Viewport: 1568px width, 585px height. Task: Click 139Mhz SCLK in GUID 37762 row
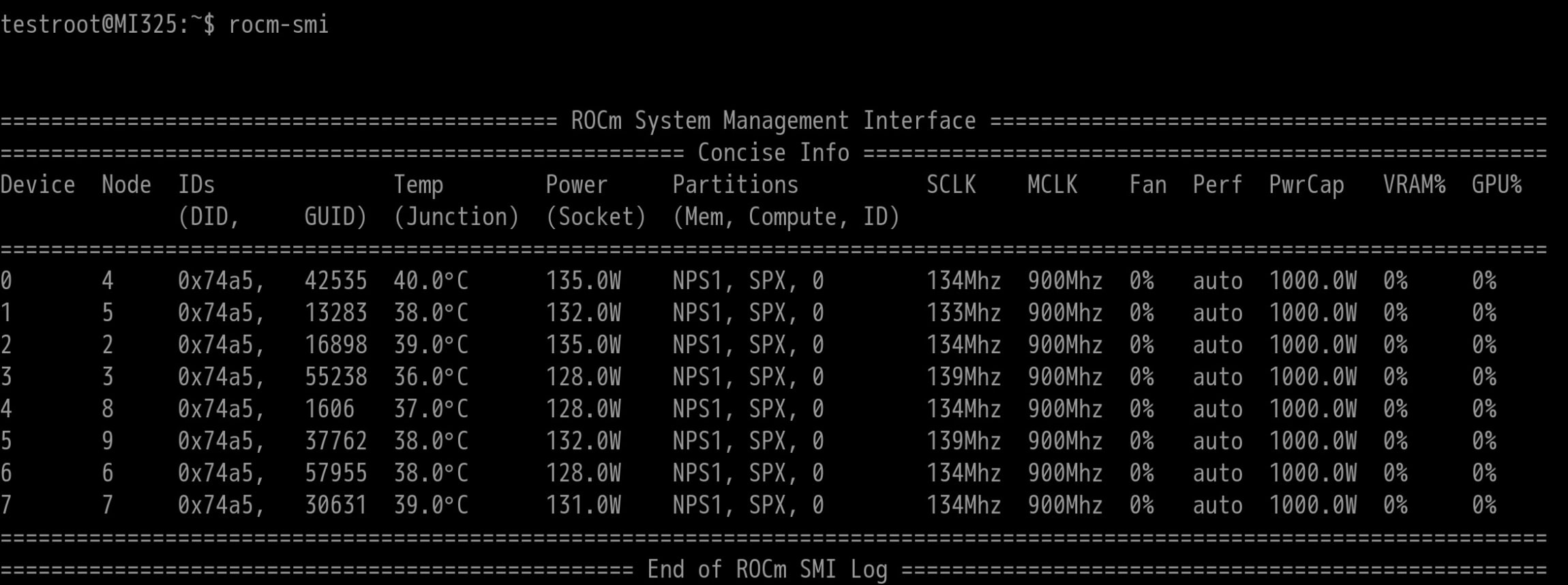click(963, 441)
